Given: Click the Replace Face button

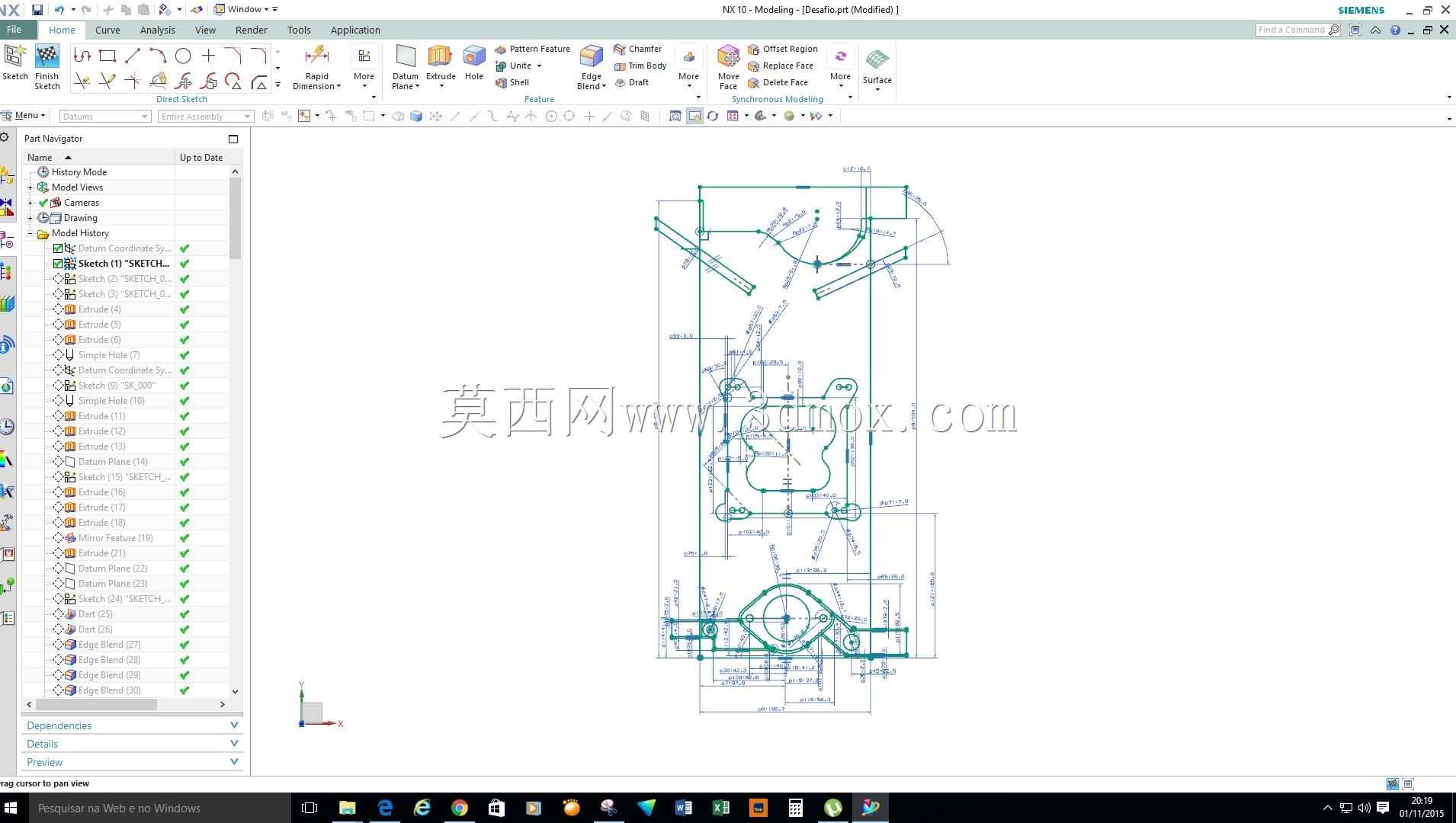Looking at the screenshot, I should (781, 66).
